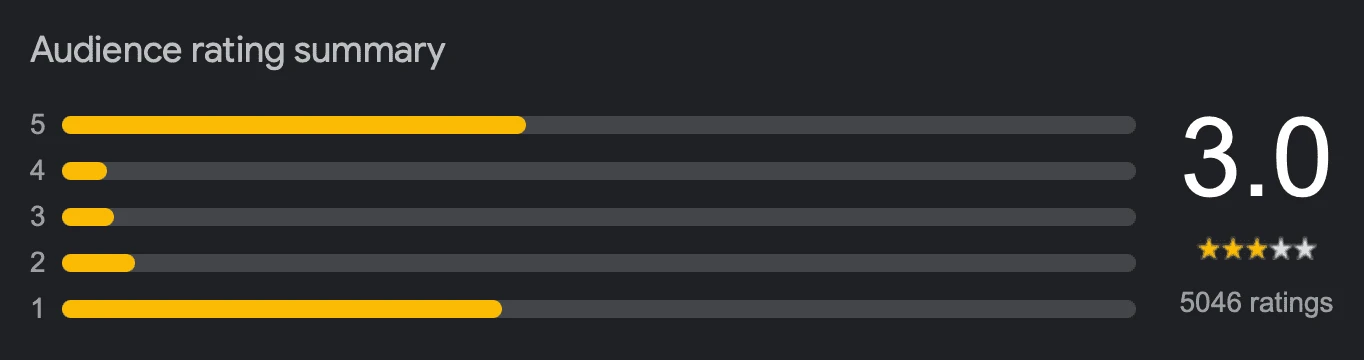Click the 1-star rating bar

click(599, 309)
